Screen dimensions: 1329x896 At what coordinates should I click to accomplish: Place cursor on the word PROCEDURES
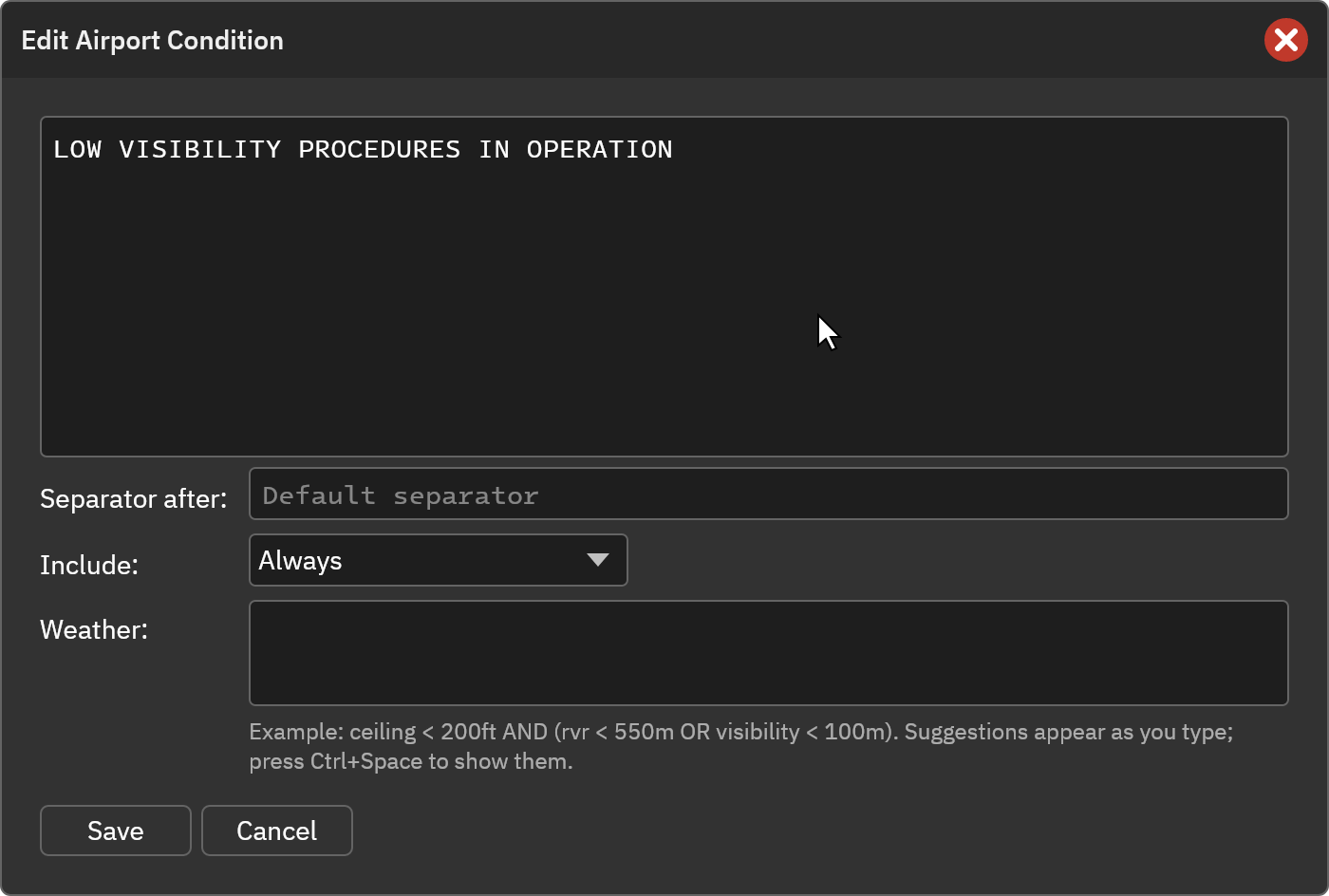click(380, 149)
